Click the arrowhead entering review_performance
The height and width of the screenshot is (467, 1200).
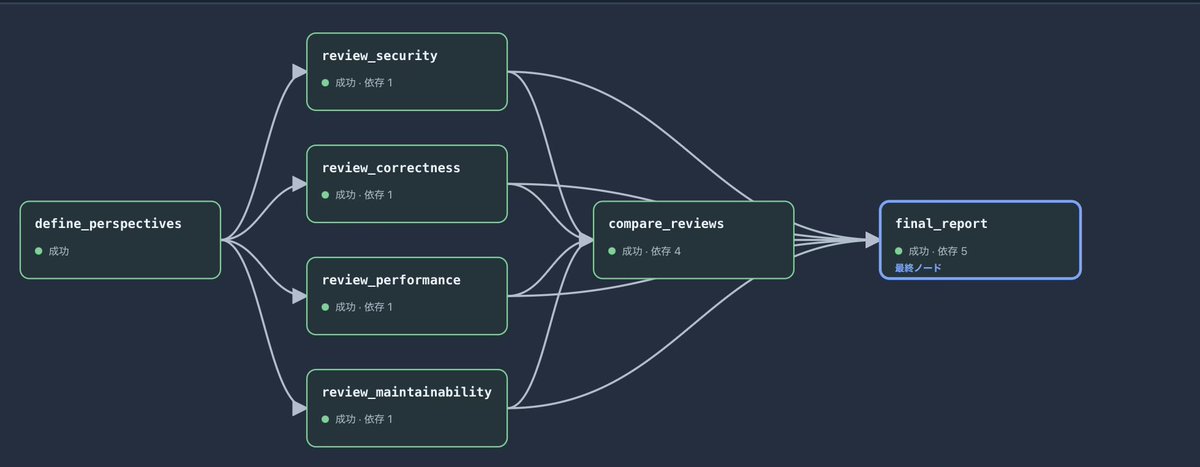point(299,296)
